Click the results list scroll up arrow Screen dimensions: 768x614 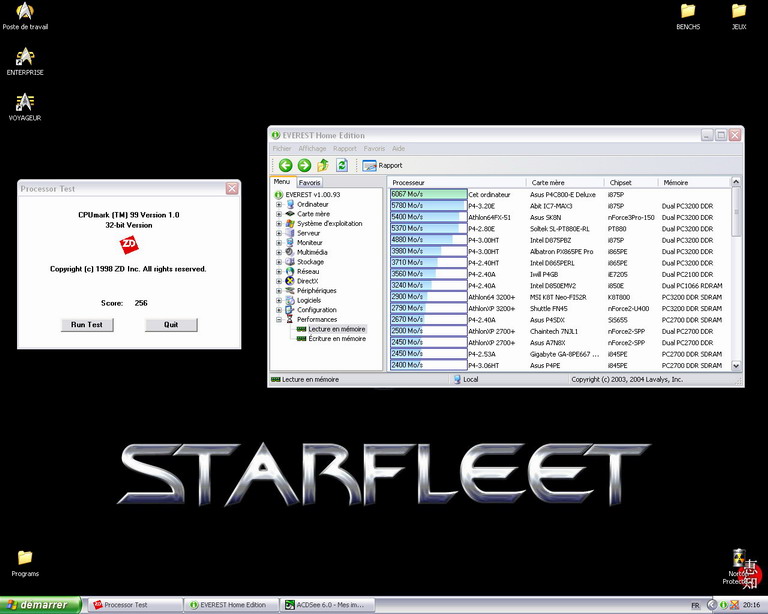(736, 182)
